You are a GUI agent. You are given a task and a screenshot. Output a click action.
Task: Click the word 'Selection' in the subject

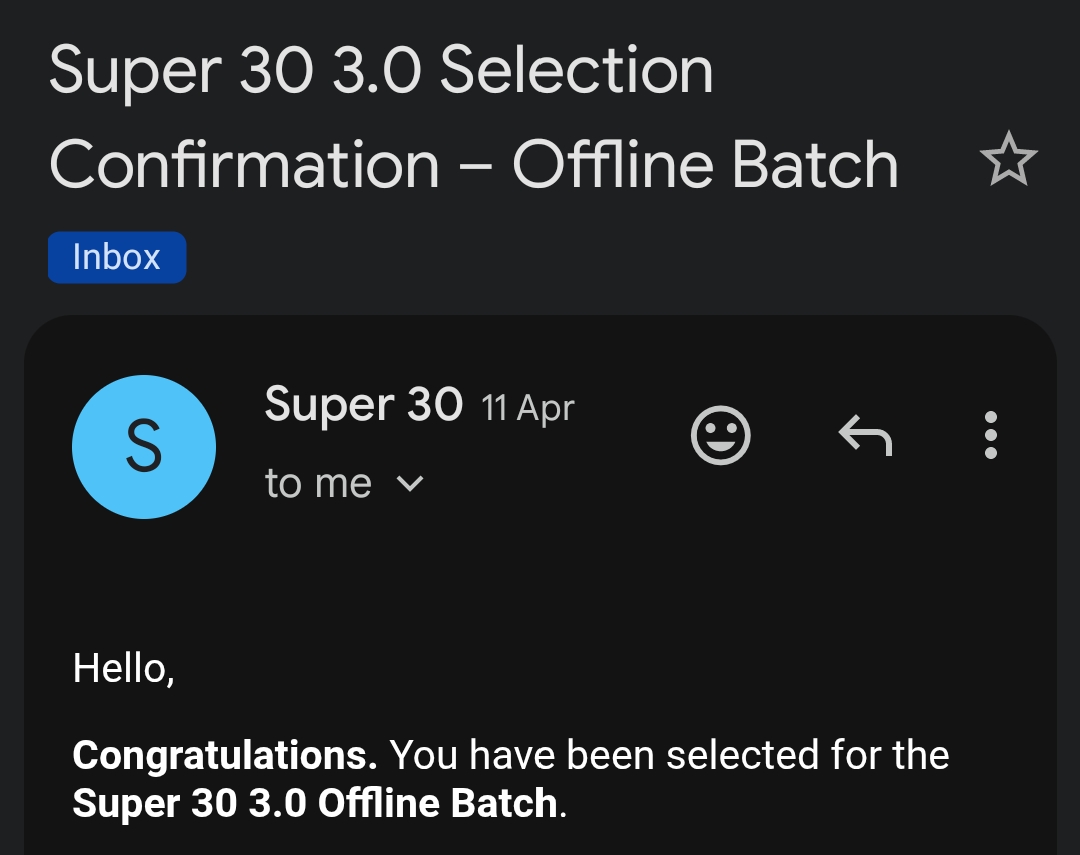pyautogui.click(x=577, y=70)
